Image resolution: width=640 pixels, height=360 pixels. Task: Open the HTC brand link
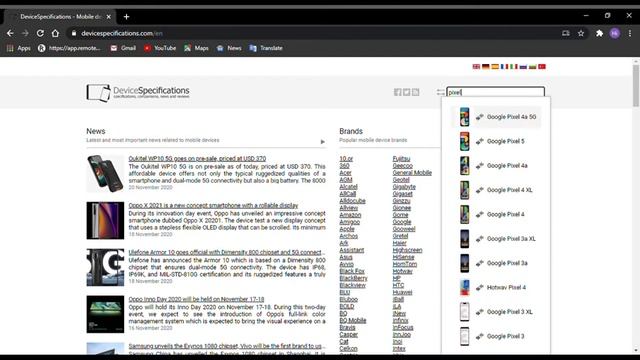click(x=398, y=285)
